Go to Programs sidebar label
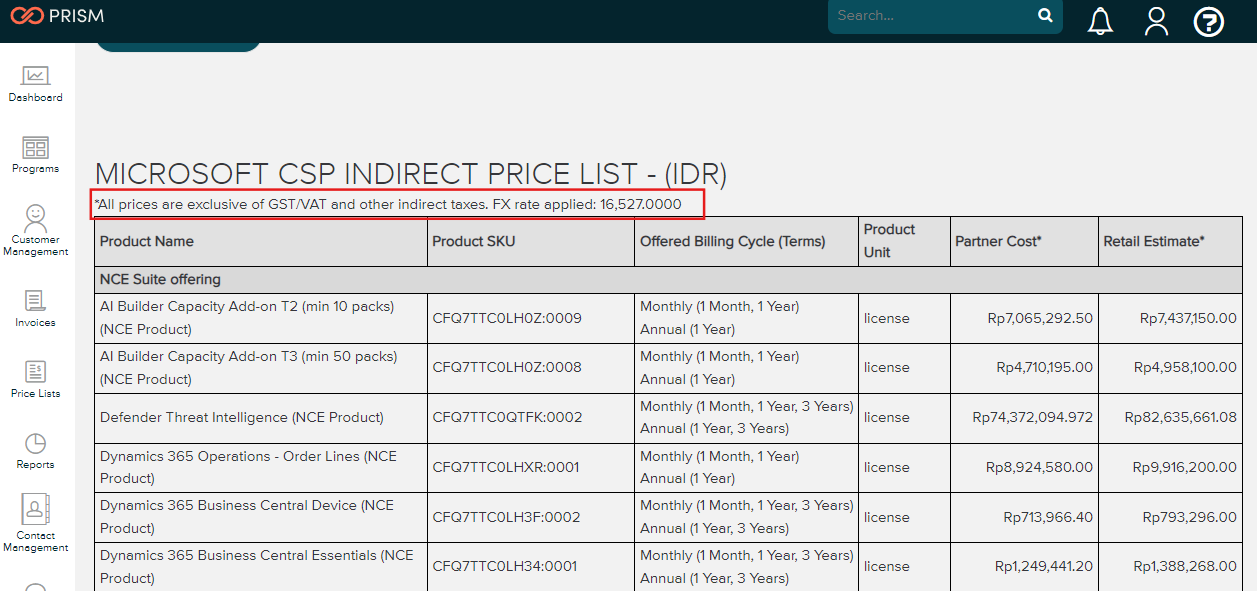Viewport: 1257px width, 591px height. click(36, 169)
